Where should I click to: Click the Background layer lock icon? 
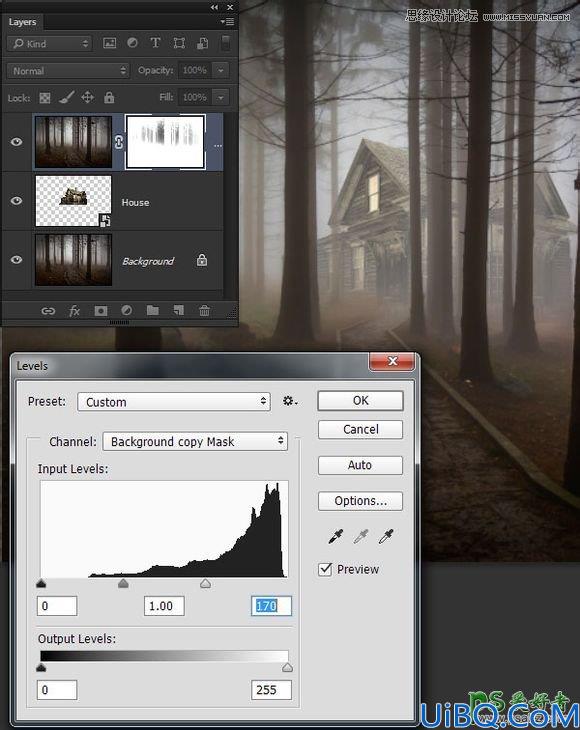[x=202, y=260]
